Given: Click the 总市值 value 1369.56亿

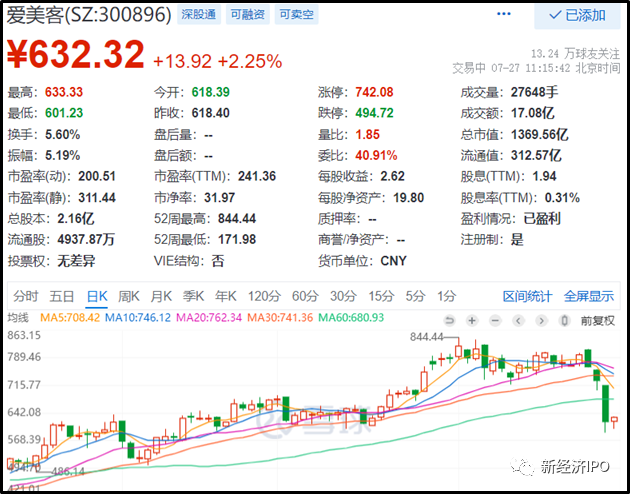Looking at the screenshot, I should point(539,134).
